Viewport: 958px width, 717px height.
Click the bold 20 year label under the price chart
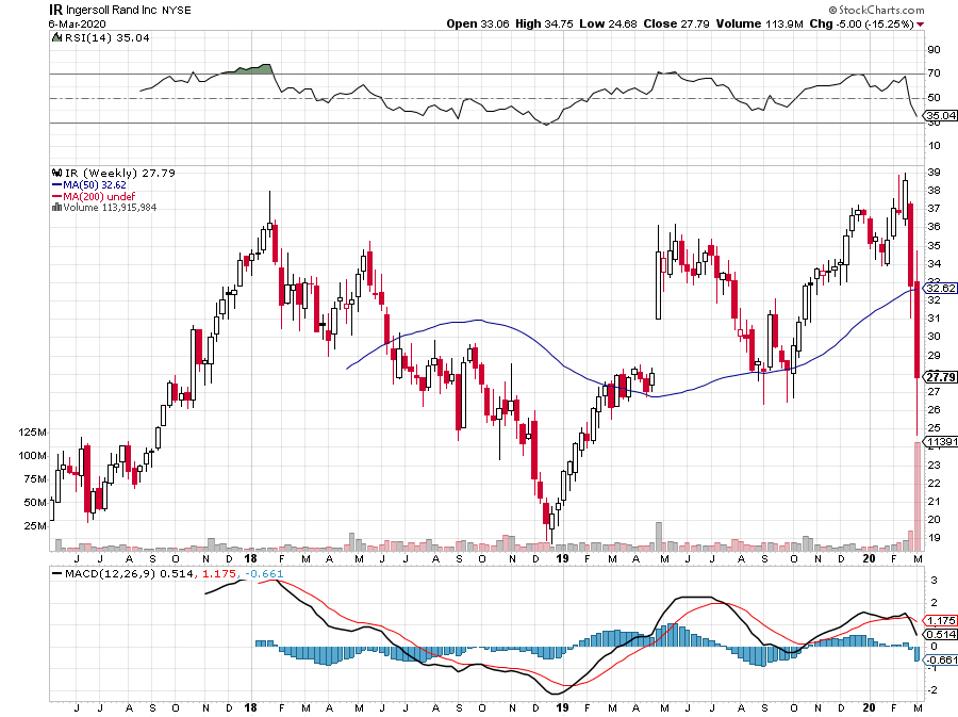(x=869, y=559)
